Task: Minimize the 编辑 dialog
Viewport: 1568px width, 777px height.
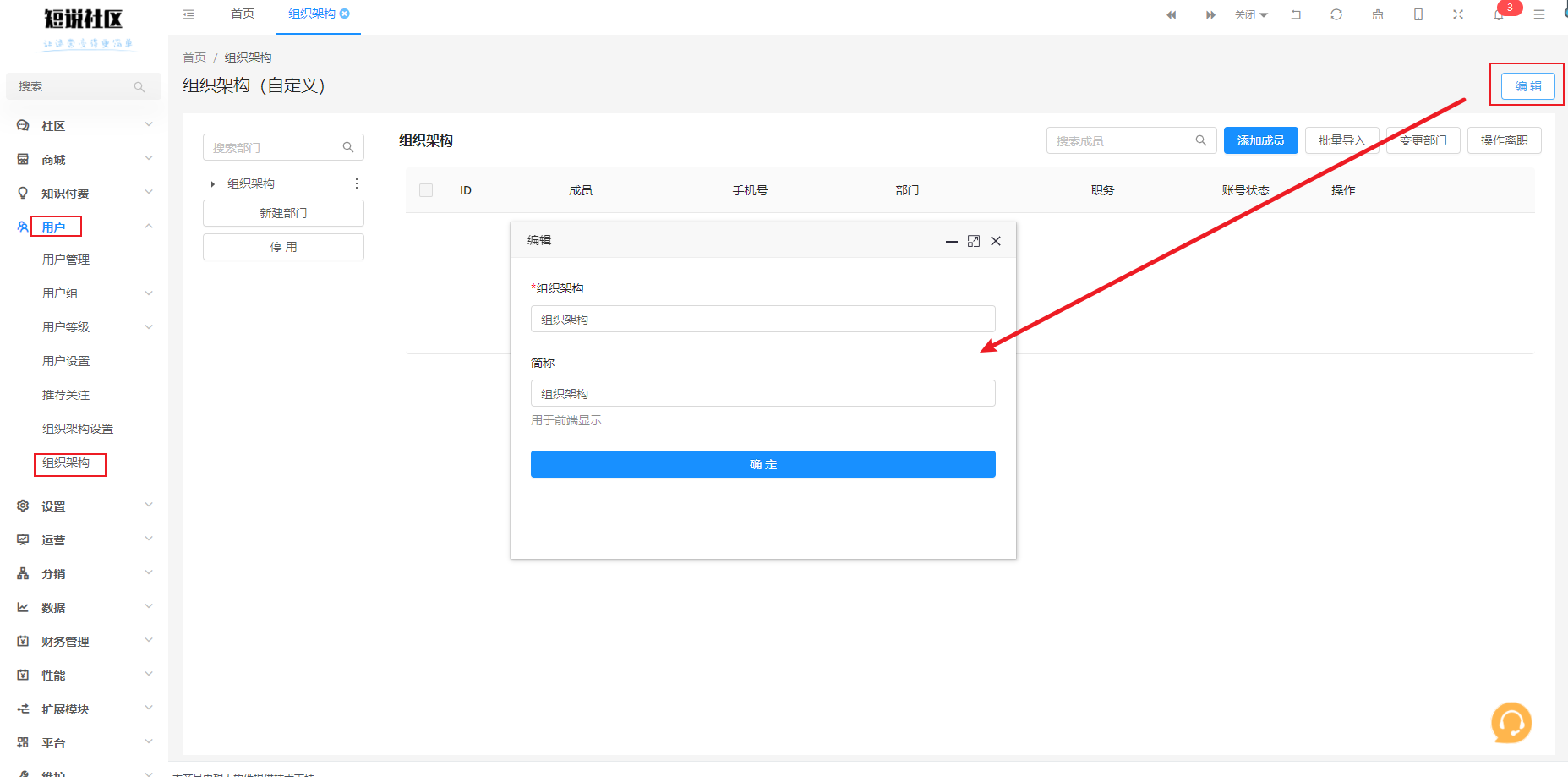Action: [x=952, y=241]
